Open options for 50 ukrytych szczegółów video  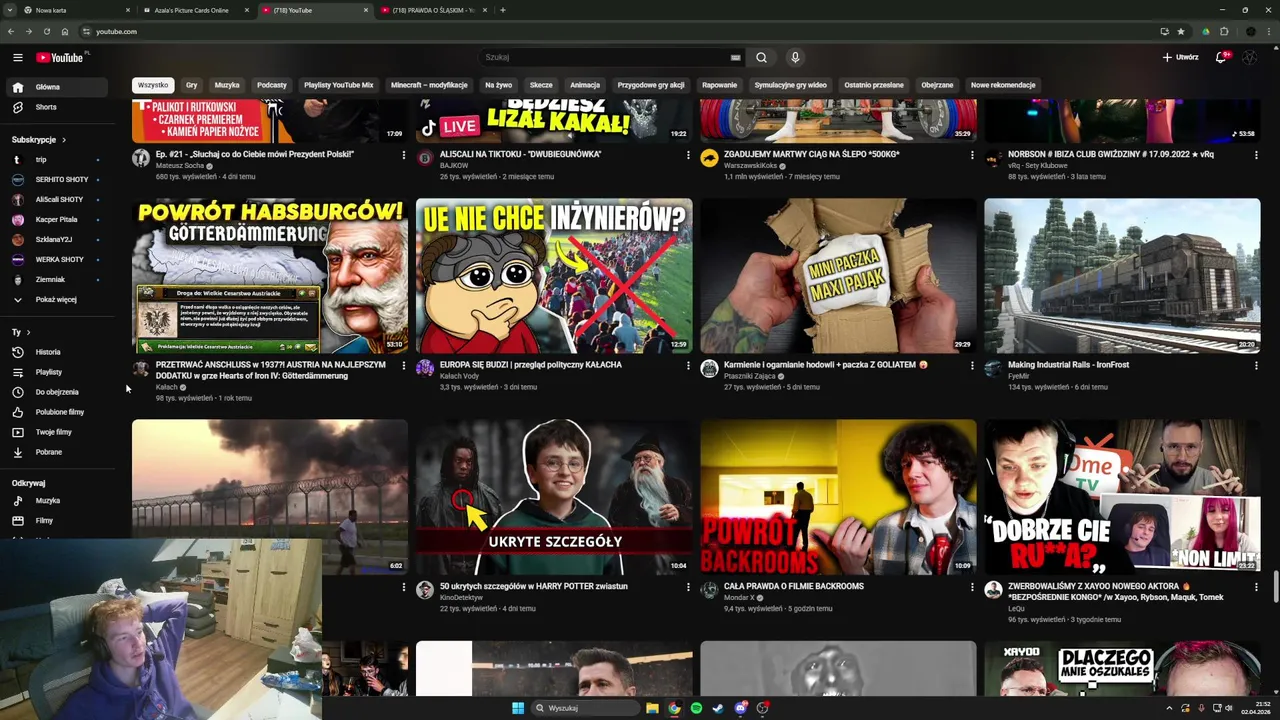[x=688, y=587]
